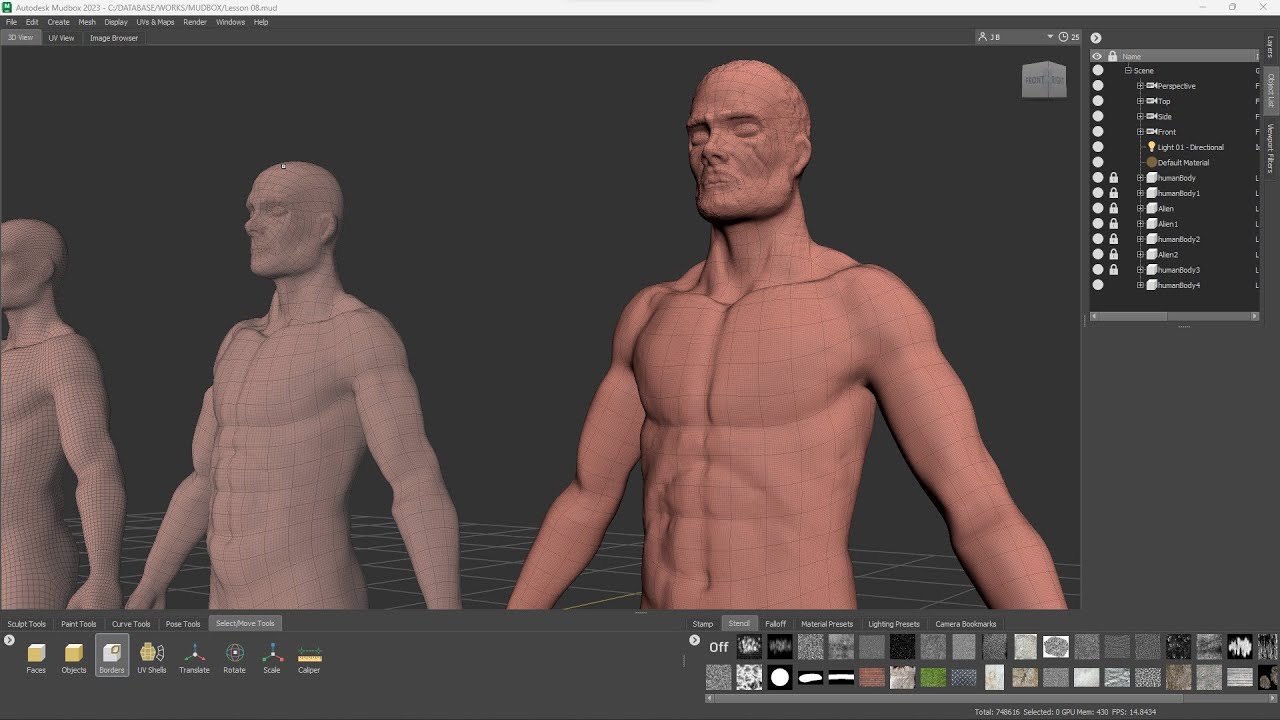The width and height of the screenshot is (1280, 720).
Task: Open the stencil tray arrow menu
Action: [x=695, y=640]
